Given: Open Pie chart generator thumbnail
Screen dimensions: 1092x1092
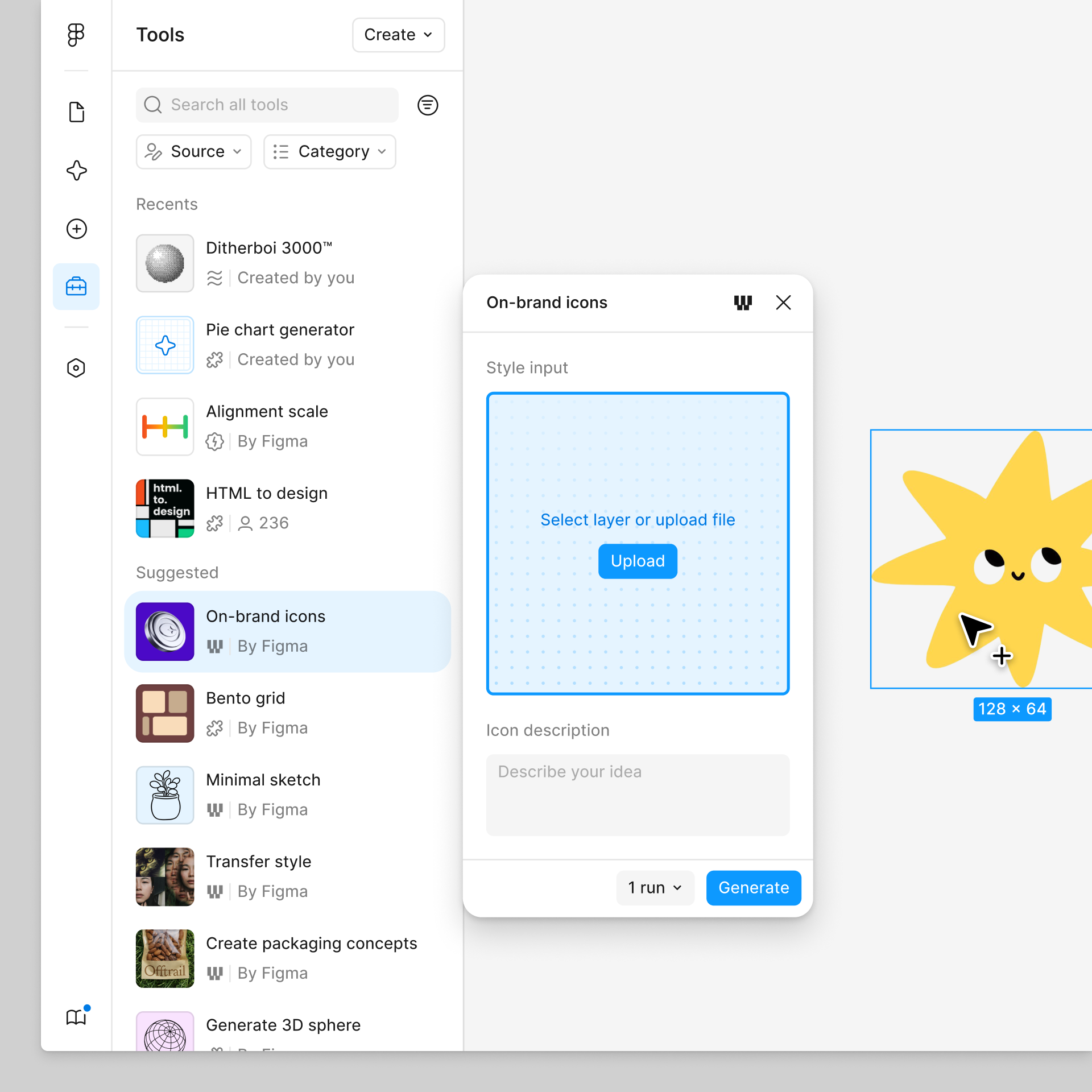Looking at the screenshot, I should click(x=165, y=345).
